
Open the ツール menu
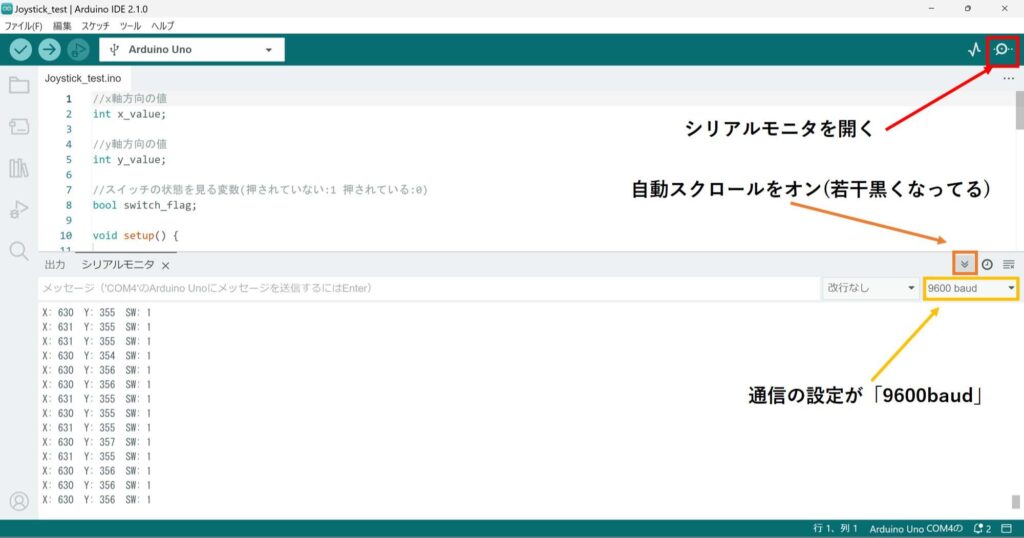click(x=130, y=26)
